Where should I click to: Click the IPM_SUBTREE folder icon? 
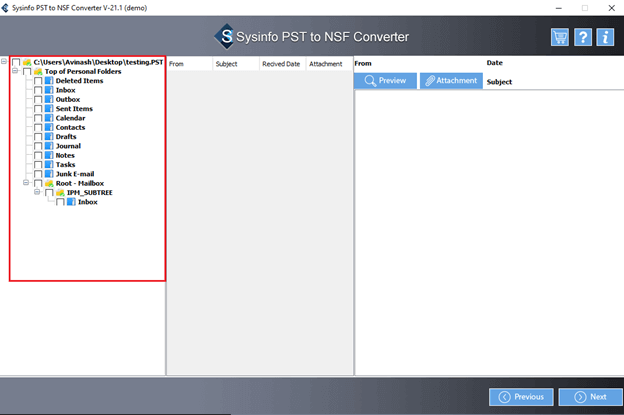[x=60, y=193]
